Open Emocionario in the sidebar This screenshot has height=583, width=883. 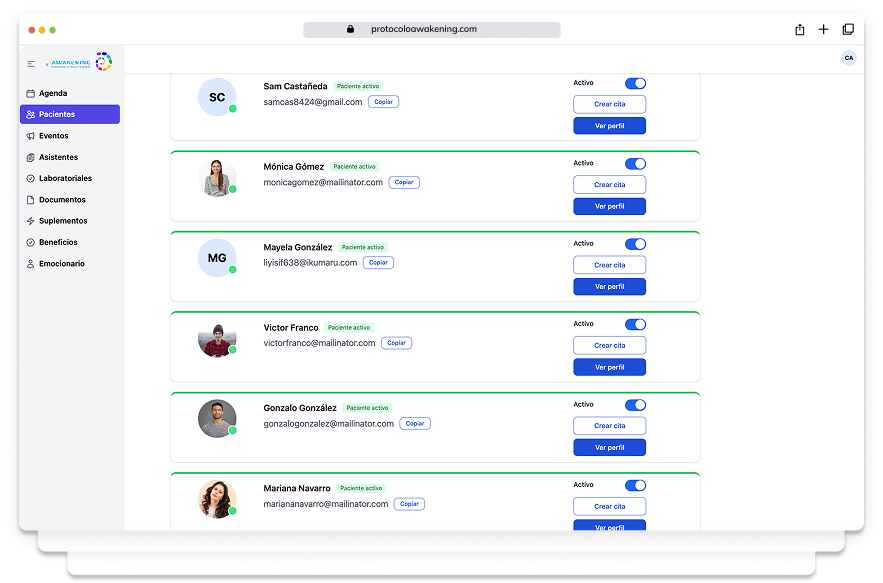[x=61, y=264]
